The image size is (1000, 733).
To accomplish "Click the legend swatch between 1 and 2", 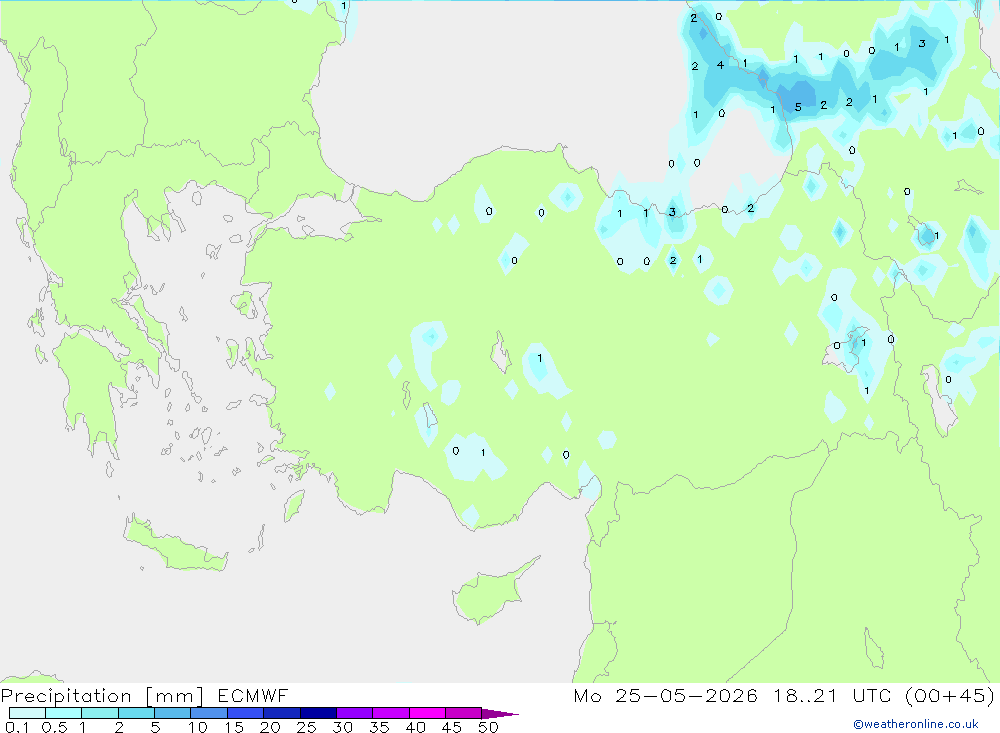I will point(100,713).
